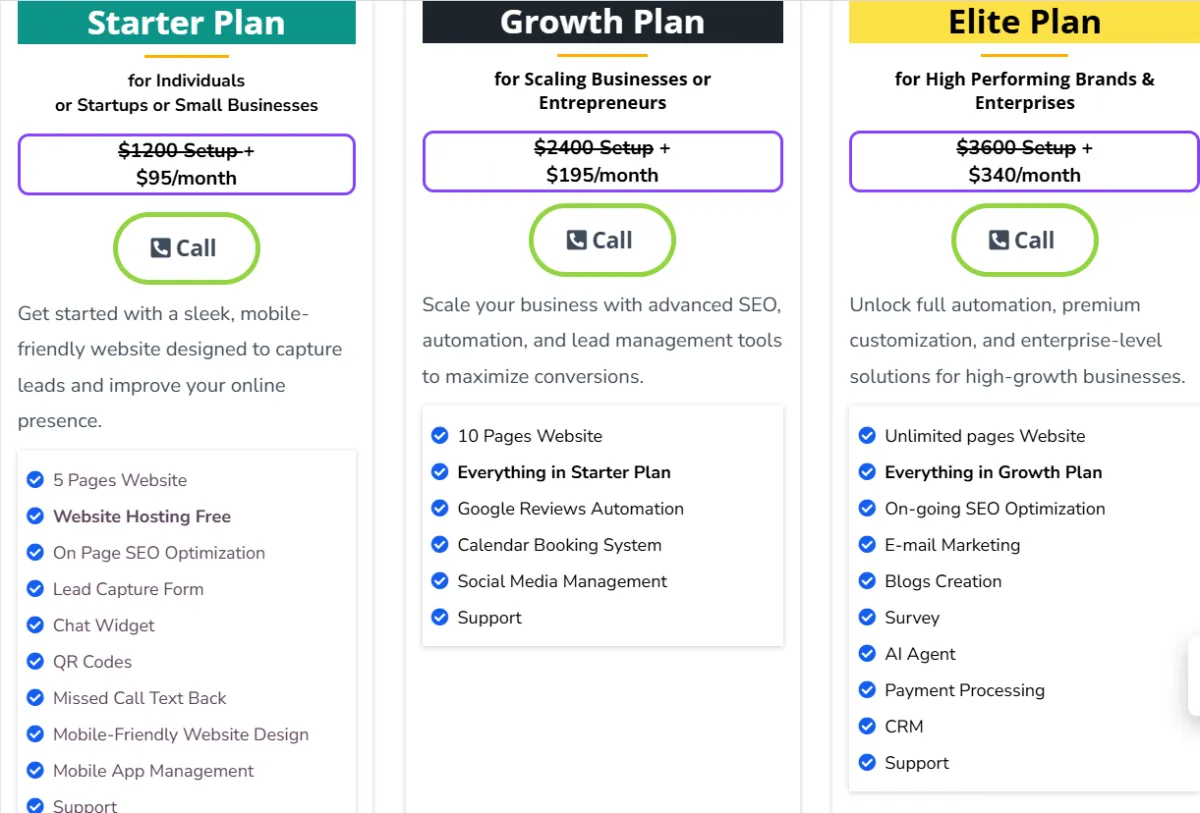Image resolution: width=1200 pixels, height=813 pixels.
Task: Click the checkmark beside QR Codes
Action: (x=35, y=661)
